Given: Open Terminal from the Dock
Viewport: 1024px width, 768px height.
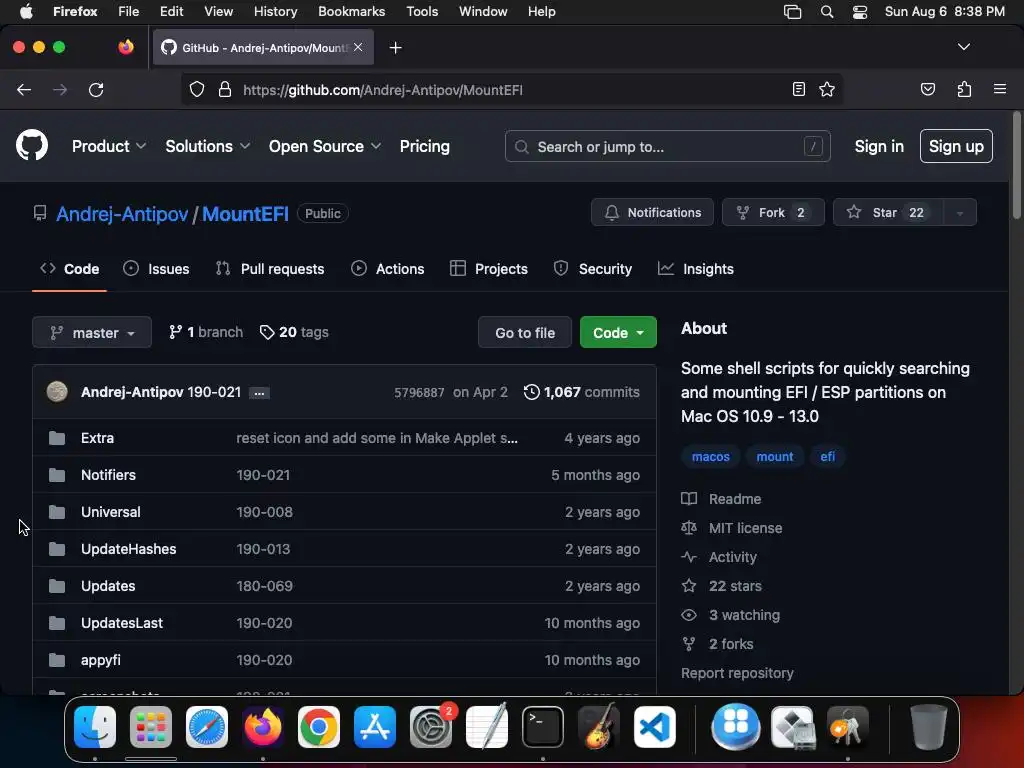Looking at the screenshot, I should (543, 727).
